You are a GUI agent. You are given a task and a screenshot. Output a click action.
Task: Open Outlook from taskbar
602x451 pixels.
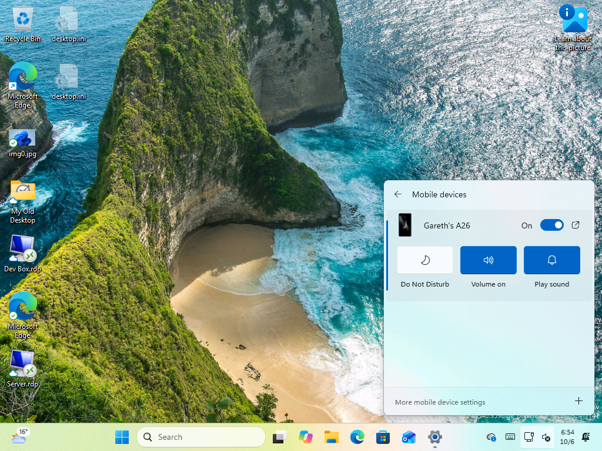[x=408, y=437]
